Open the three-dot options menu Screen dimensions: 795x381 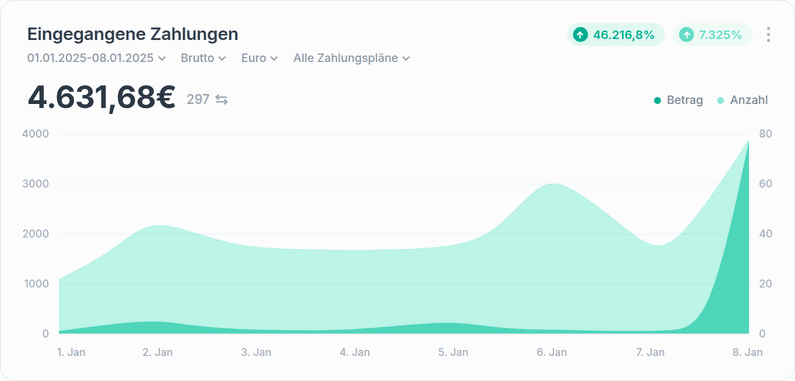768,34
